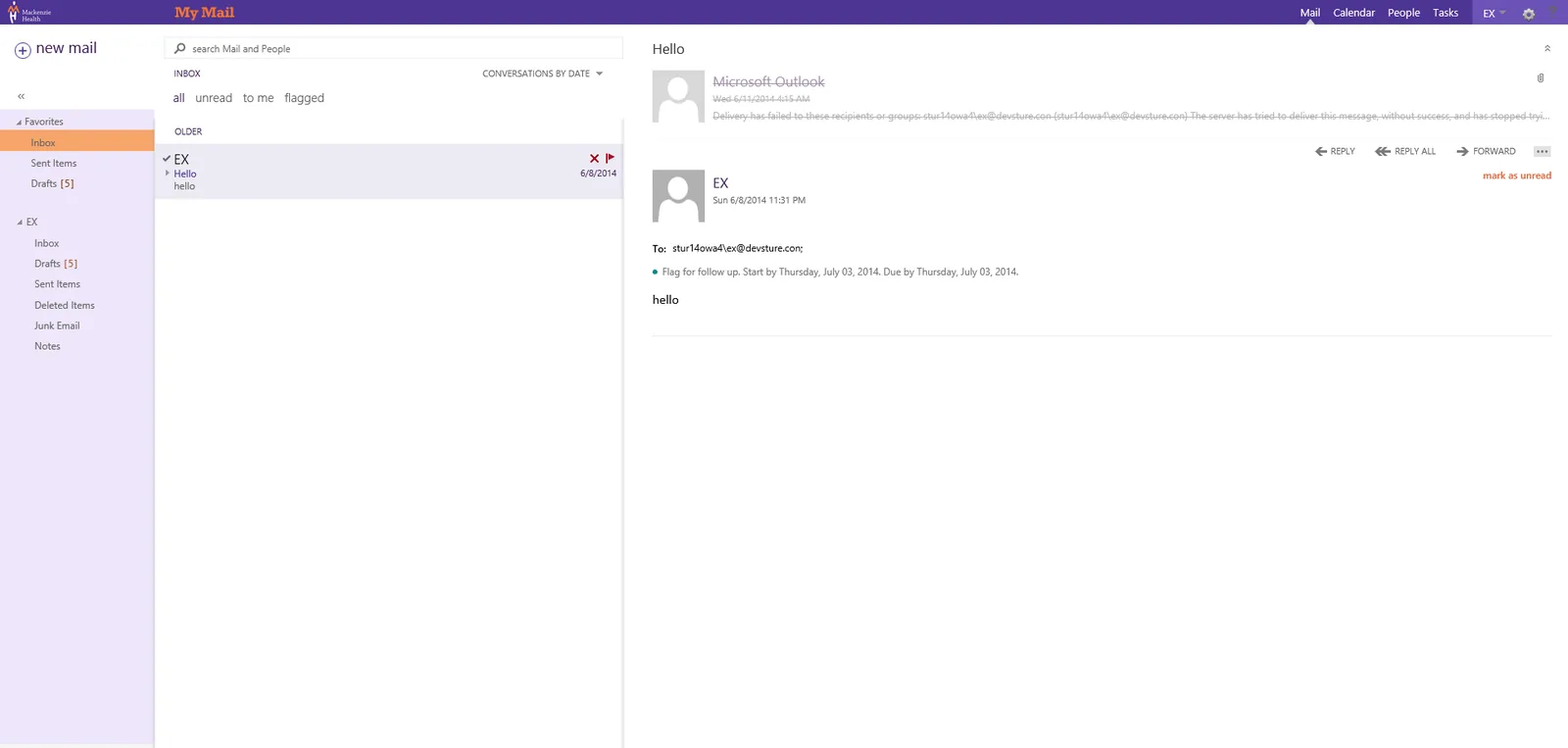
Task: Show flagged messages filter
Action: pyautogui.click(x=304, y=98)
